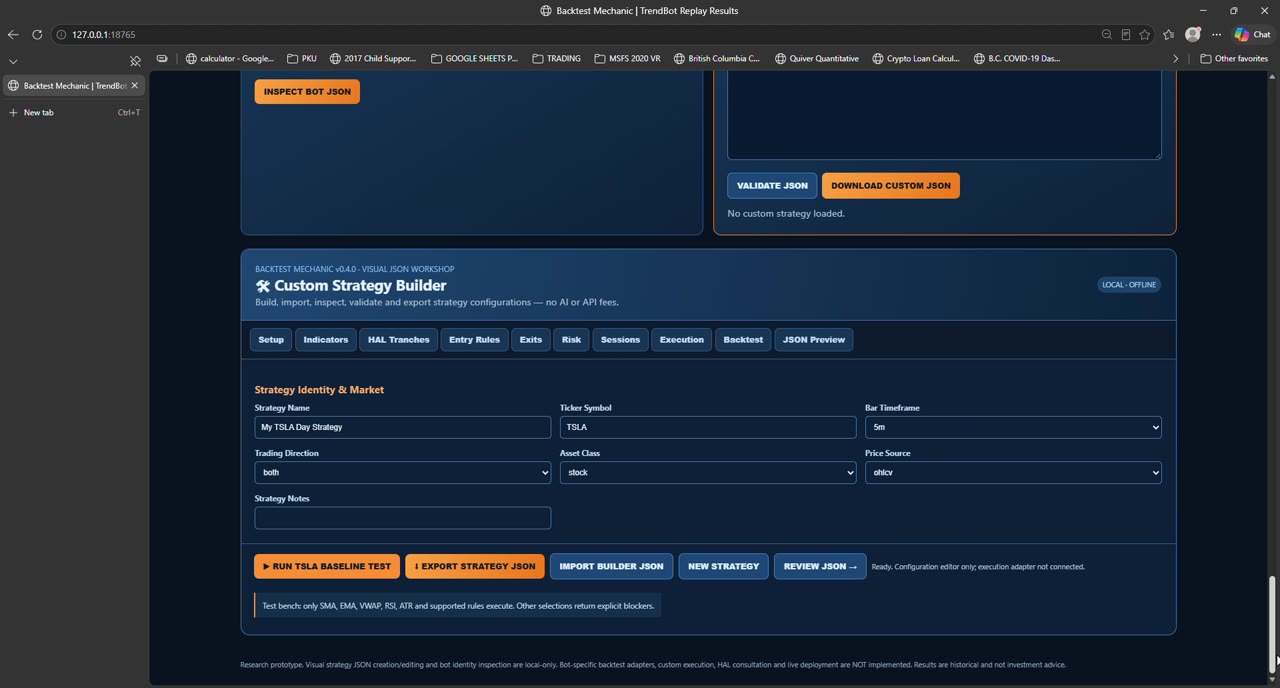This screenshot has height=688, width=1280.
Task: Open the immersive reader icon in the address bar
Action: pyautogui.click(x=1126, y=34)
